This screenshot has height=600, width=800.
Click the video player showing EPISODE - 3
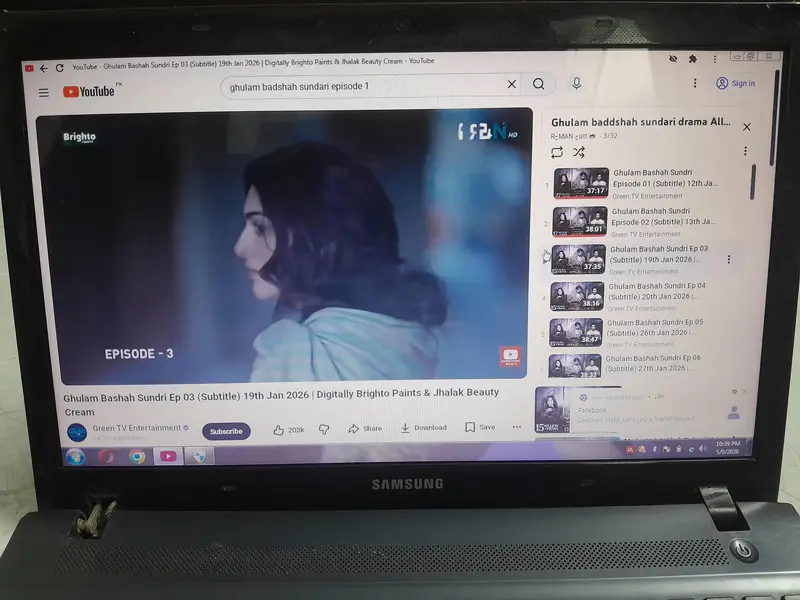(284, 245)
